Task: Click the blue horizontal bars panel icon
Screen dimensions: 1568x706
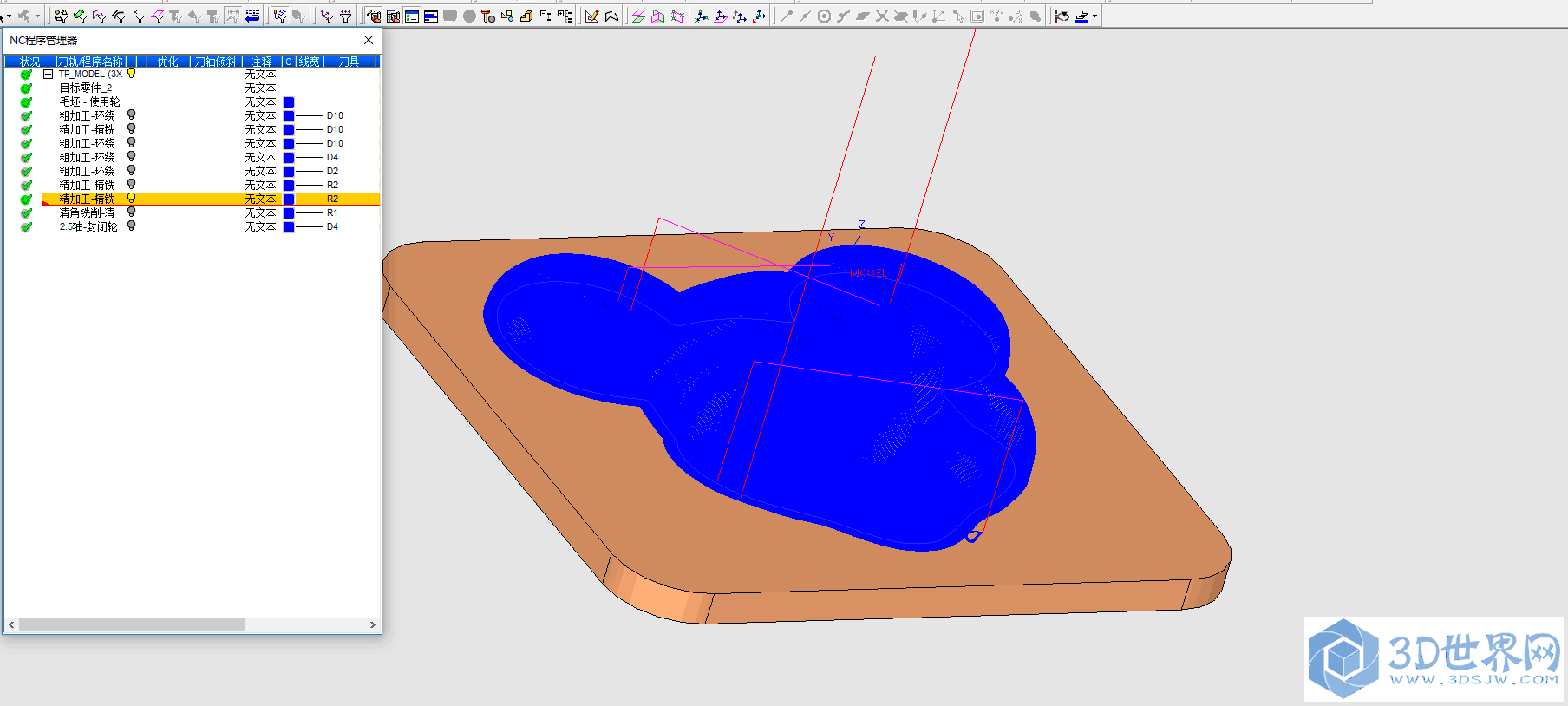Action: click(x=431, y=16)
